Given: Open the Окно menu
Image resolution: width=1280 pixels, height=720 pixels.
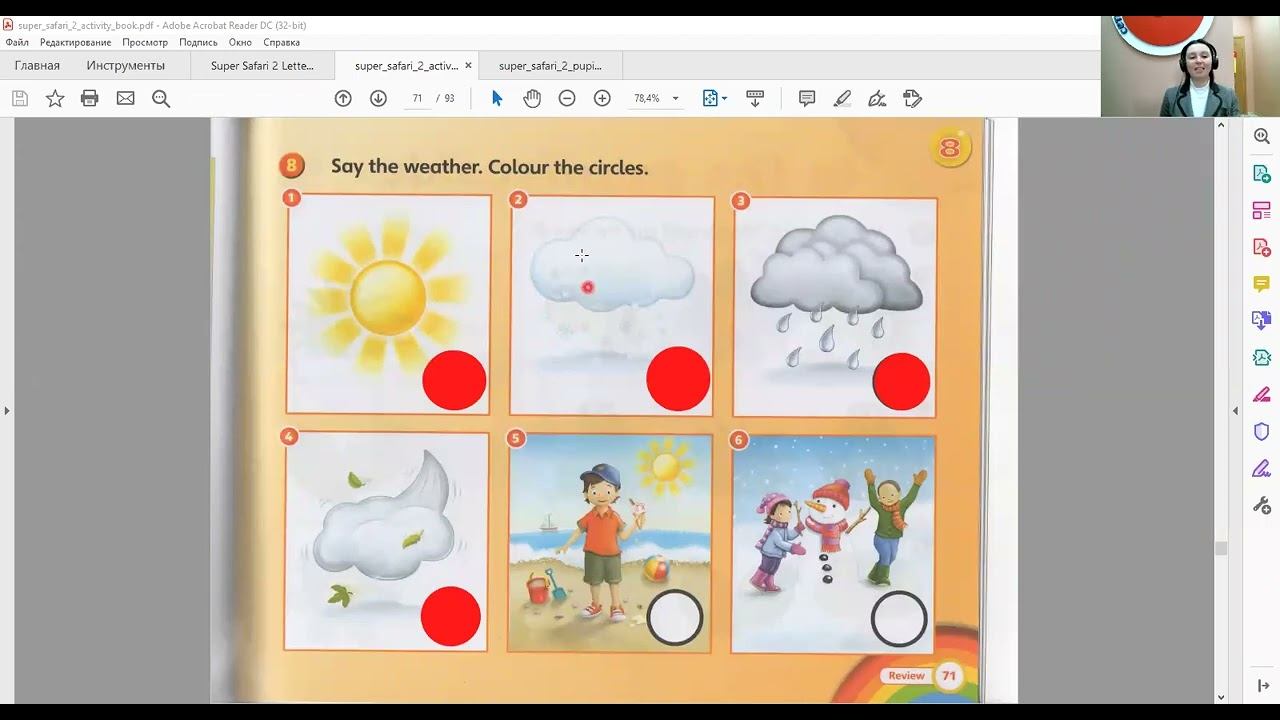Looking at the screenshot, I should (240, 42).
